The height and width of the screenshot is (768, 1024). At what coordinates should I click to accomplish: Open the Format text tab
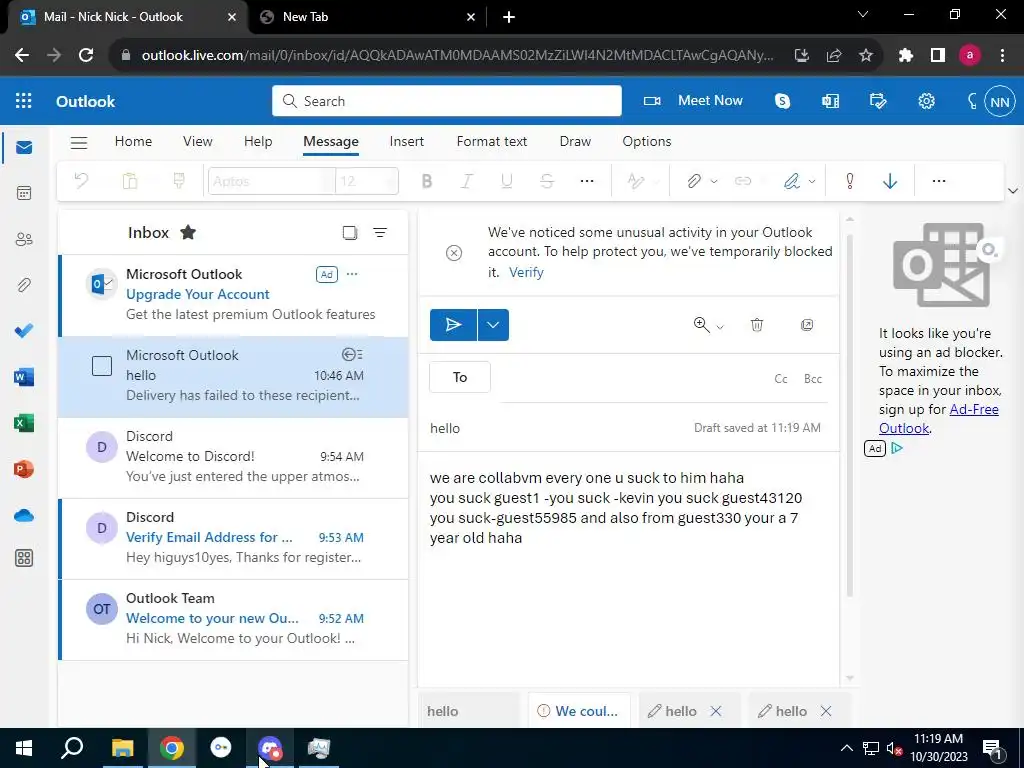[492, 141]
